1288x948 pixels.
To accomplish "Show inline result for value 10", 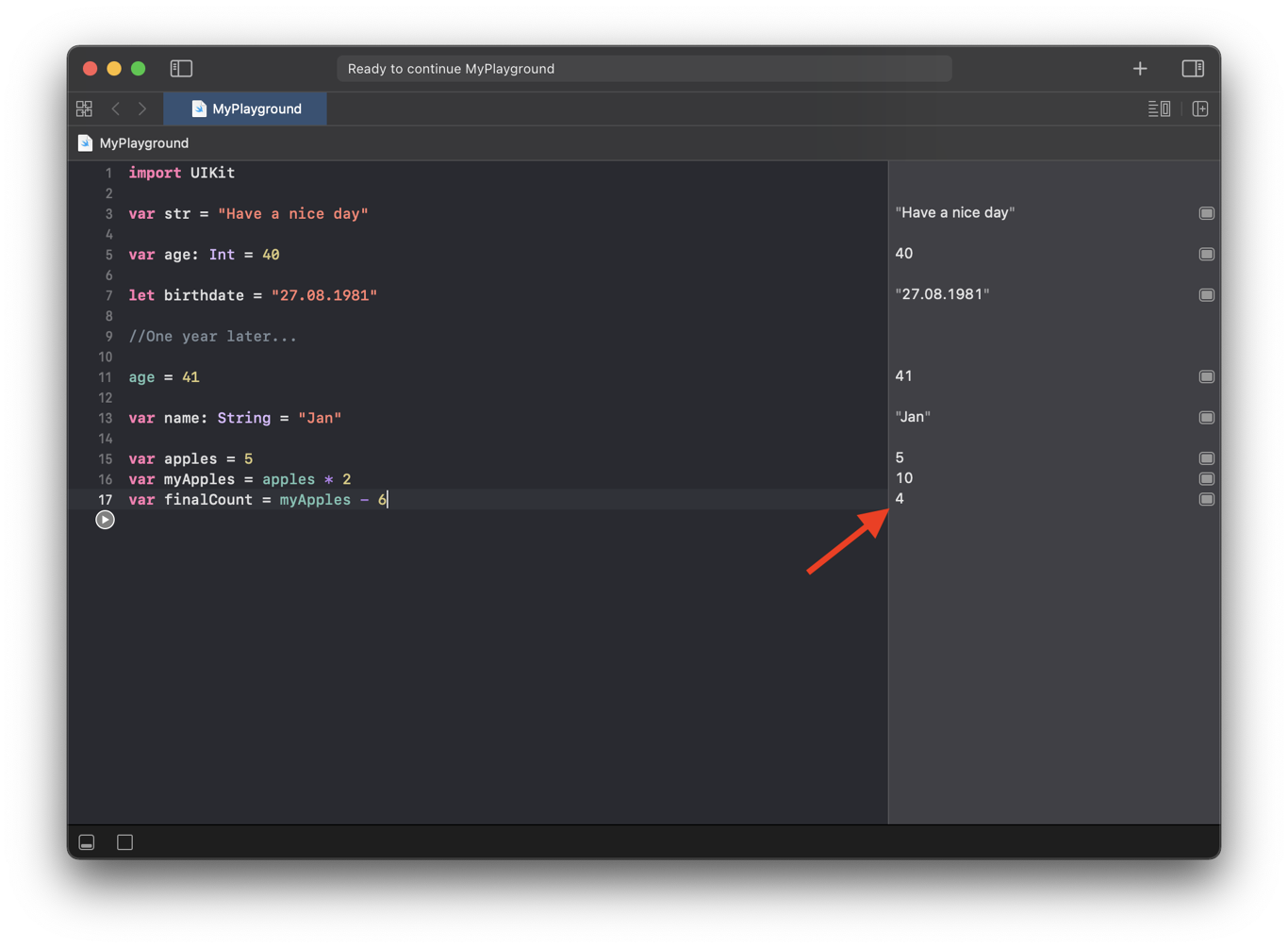I will [x=1206, y=478].
